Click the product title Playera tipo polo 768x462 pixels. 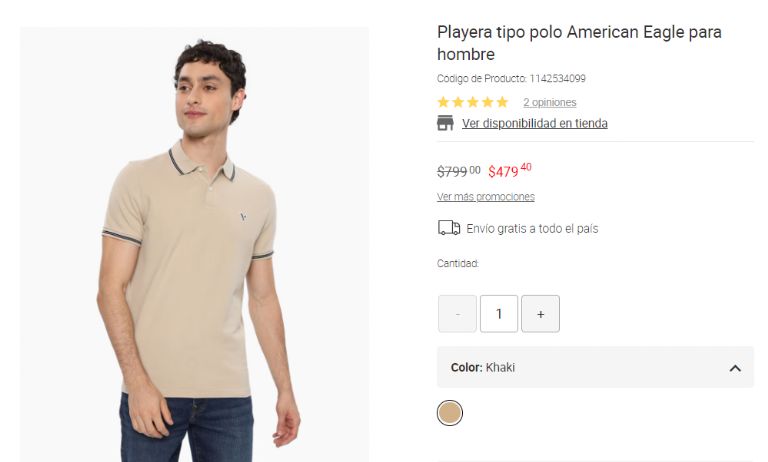578,43
